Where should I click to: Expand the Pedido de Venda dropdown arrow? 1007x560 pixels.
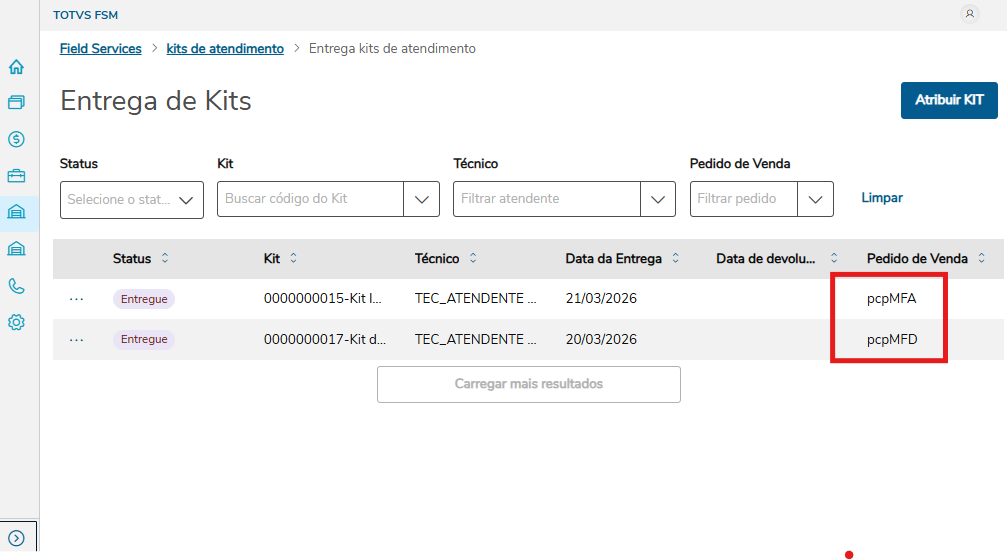[x=815, y=199]
